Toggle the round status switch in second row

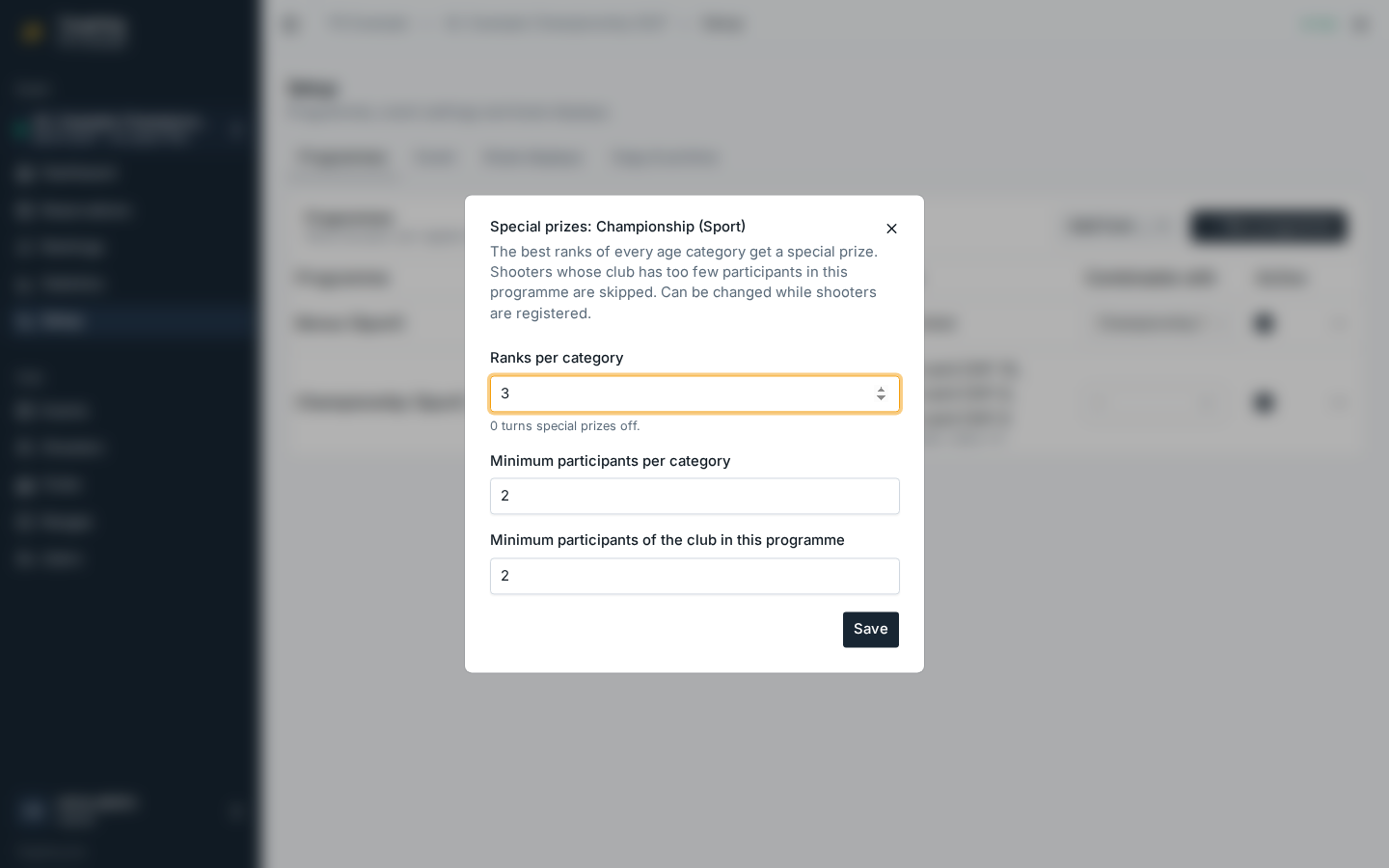pyautogui.click(x=1264, y=402)
